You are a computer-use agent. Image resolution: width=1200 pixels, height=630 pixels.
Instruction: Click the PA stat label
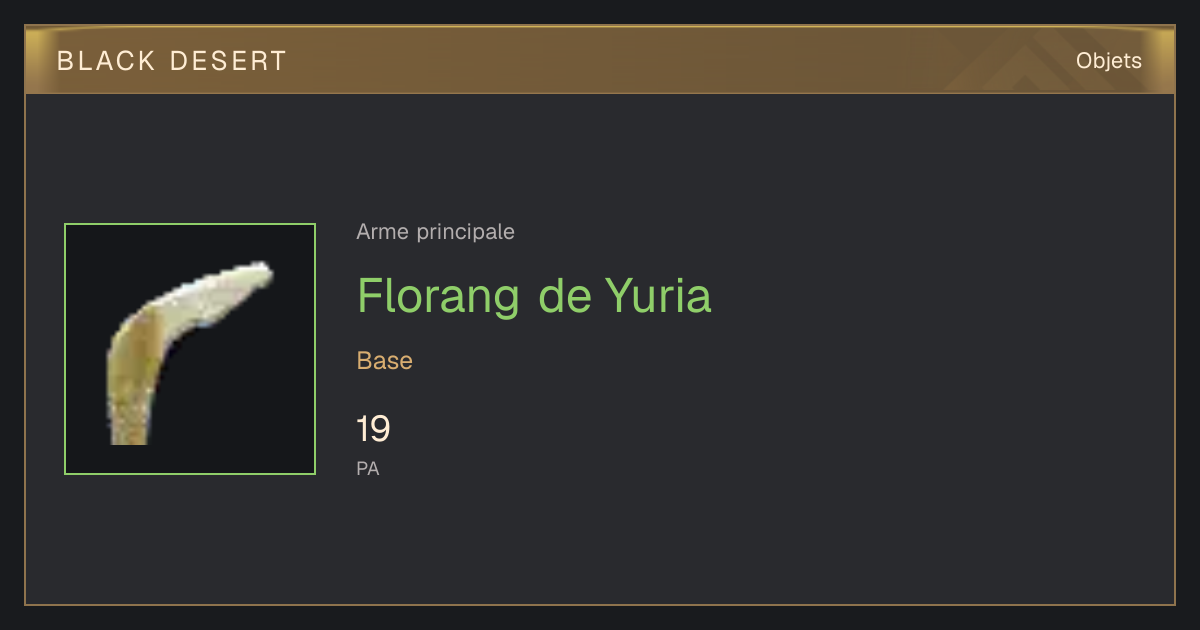pos(368,468)
